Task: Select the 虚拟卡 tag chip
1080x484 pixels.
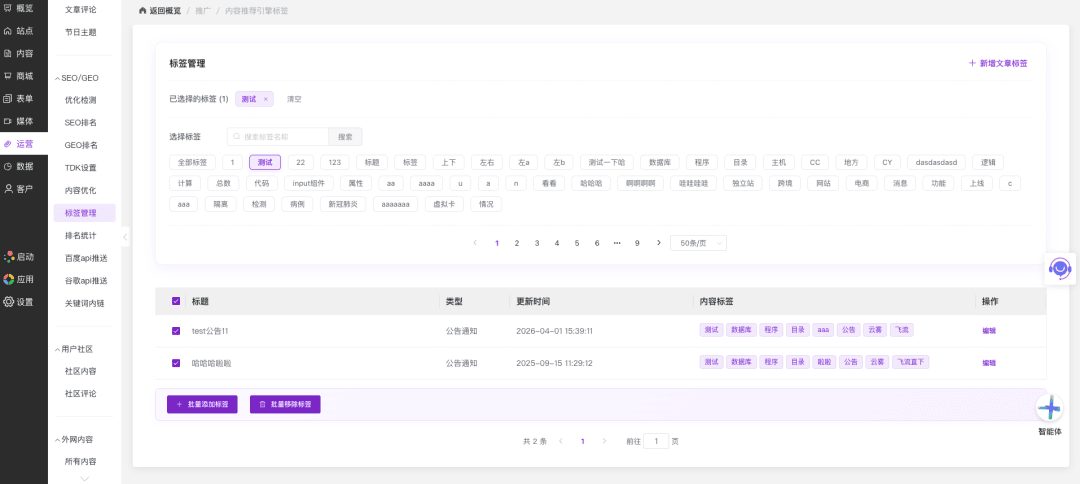Action: point(443,204)
